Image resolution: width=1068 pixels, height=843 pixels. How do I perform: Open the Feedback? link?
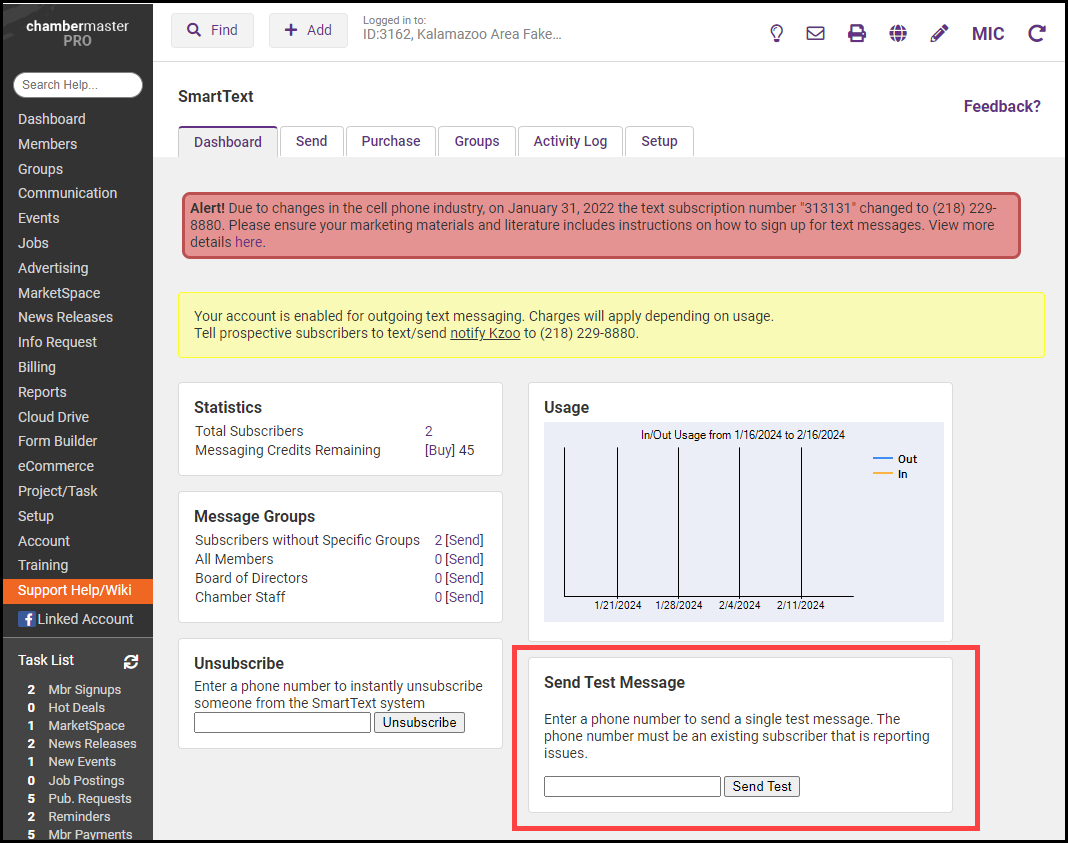point(1001,106)
